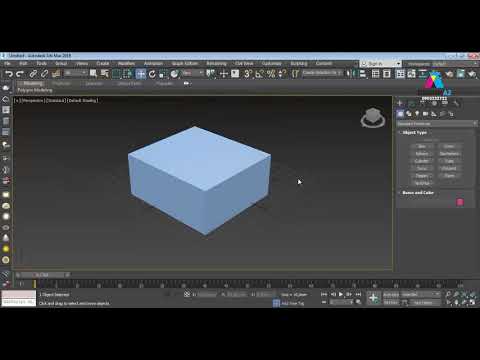Activate the Select and Move tool
The image size is (480, 360).
tap(141, 74)
